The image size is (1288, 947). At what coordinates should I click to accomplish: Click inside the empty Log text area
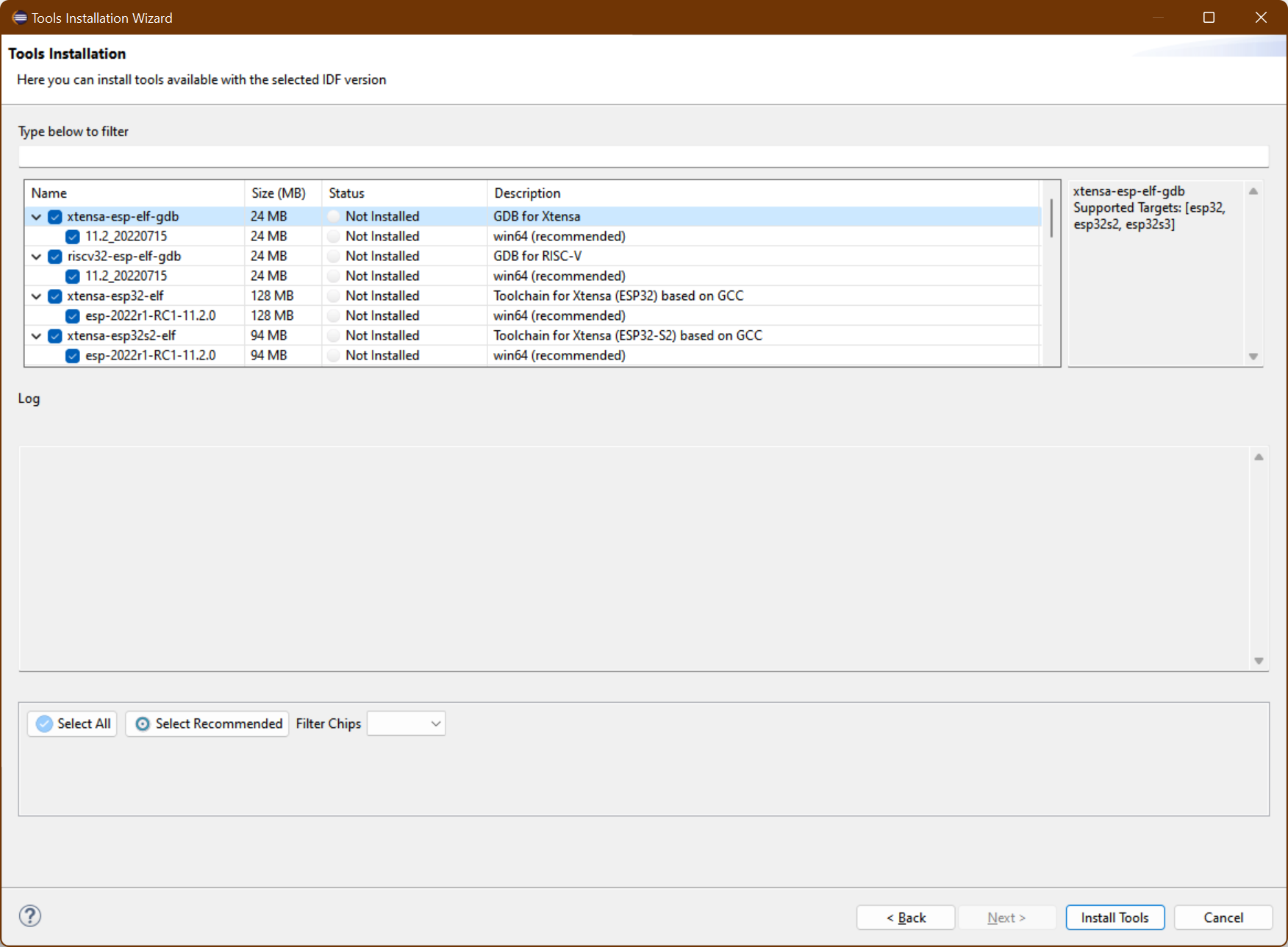tap(634, 559)
